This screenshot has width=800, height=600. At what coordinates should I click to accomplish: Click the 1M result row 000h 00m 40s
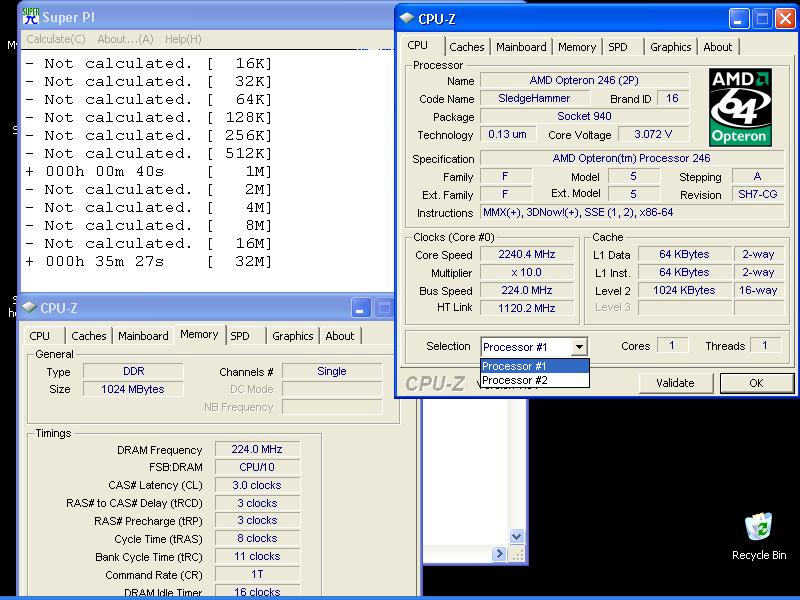[149, 171]
